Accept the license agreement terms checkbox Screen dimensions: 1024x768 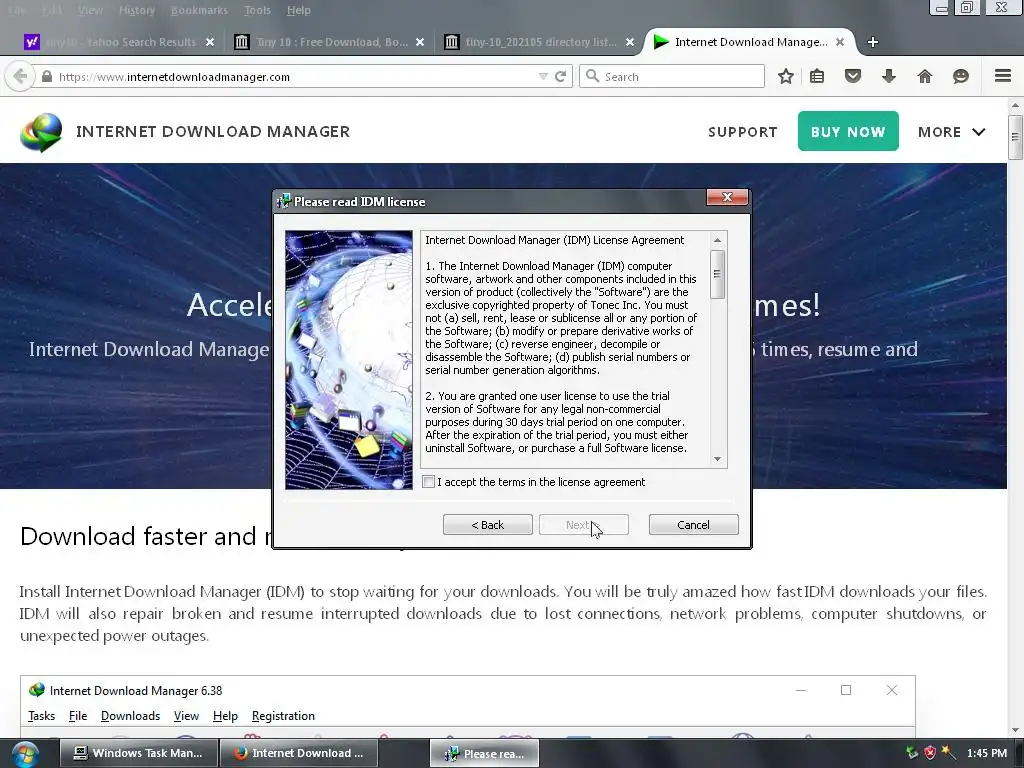(x=428, y=482)
